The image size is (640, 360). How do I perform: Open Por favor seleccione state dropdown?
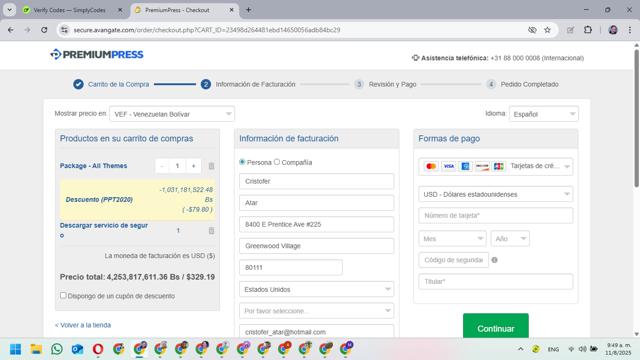pos(316,311)
